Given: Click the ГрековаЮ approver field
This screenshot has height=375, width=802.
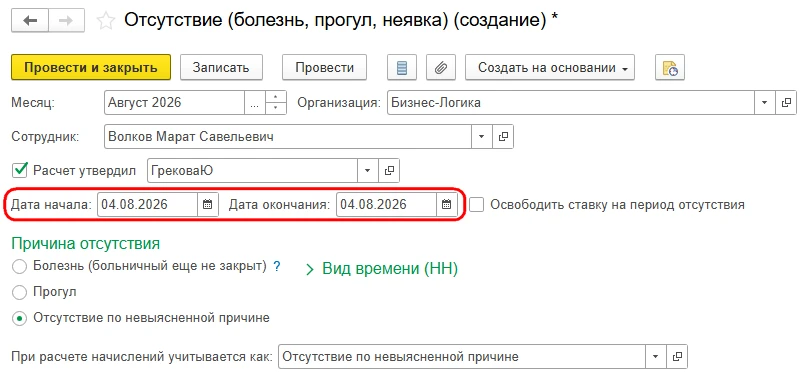Looking at the screenshot, I should (x=253, y=171).
